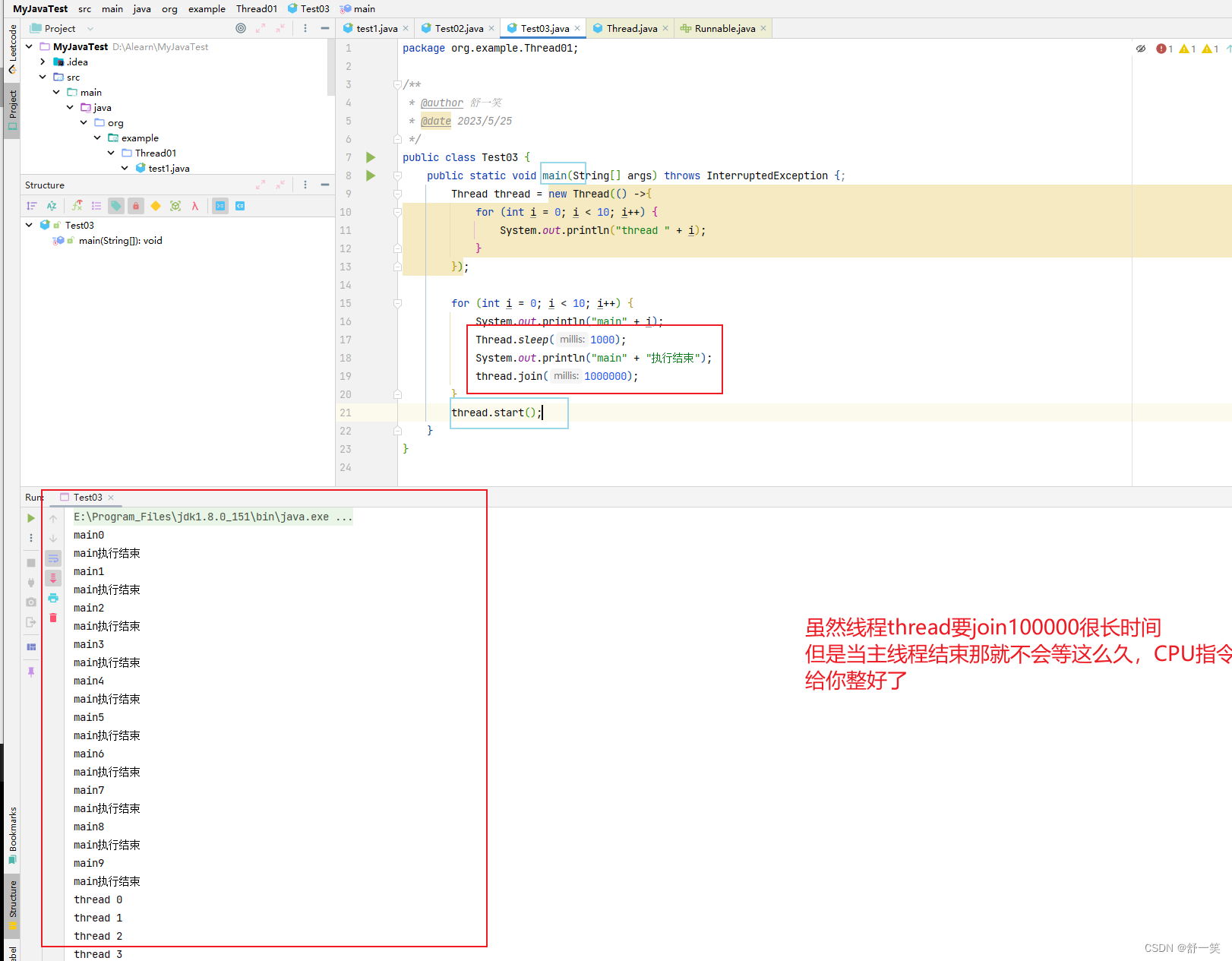Click the Select Opened File target icon

pyautogui.click(x=241, y=28)
